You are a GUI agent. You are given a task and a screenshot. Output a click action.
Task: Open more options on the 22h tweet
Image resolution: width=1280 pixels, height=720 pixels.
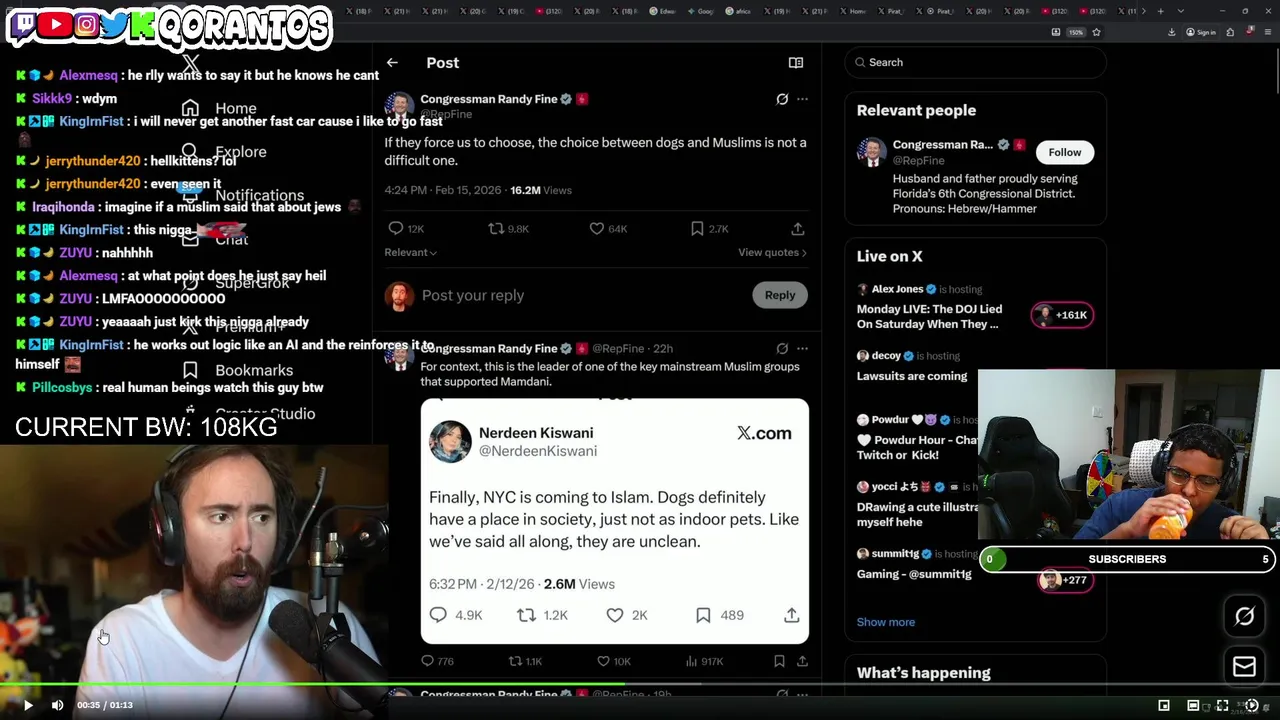[x=802, y=348]
